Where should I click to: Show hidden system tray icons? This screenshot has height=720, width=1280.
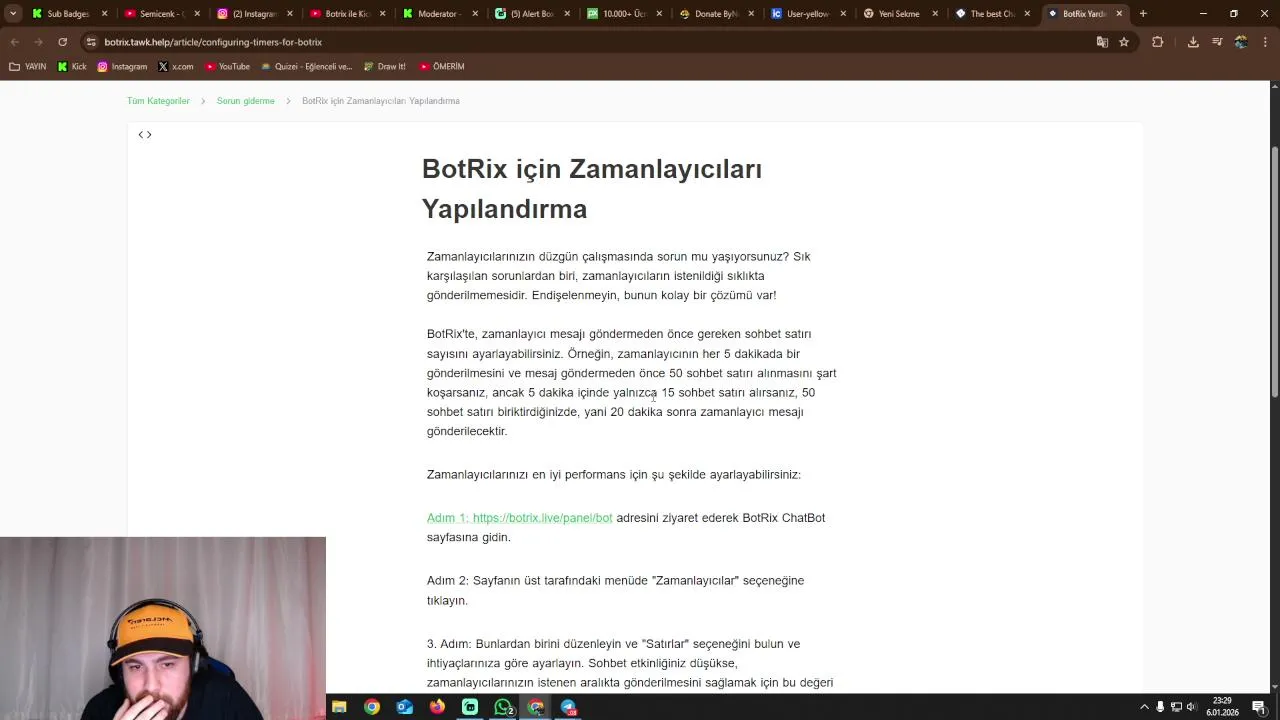pos(1144,707)
